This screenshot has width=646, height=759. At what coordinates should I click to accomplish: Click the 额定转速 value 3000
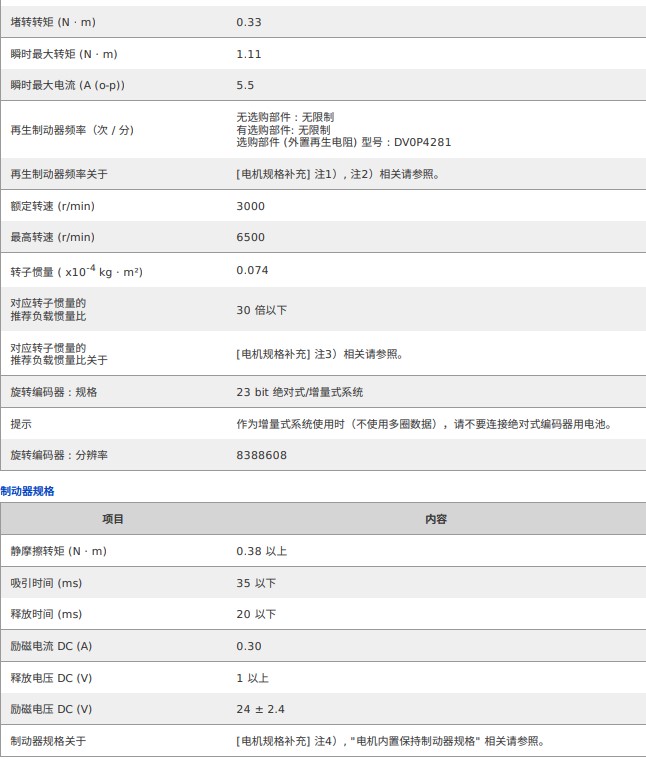251,206
